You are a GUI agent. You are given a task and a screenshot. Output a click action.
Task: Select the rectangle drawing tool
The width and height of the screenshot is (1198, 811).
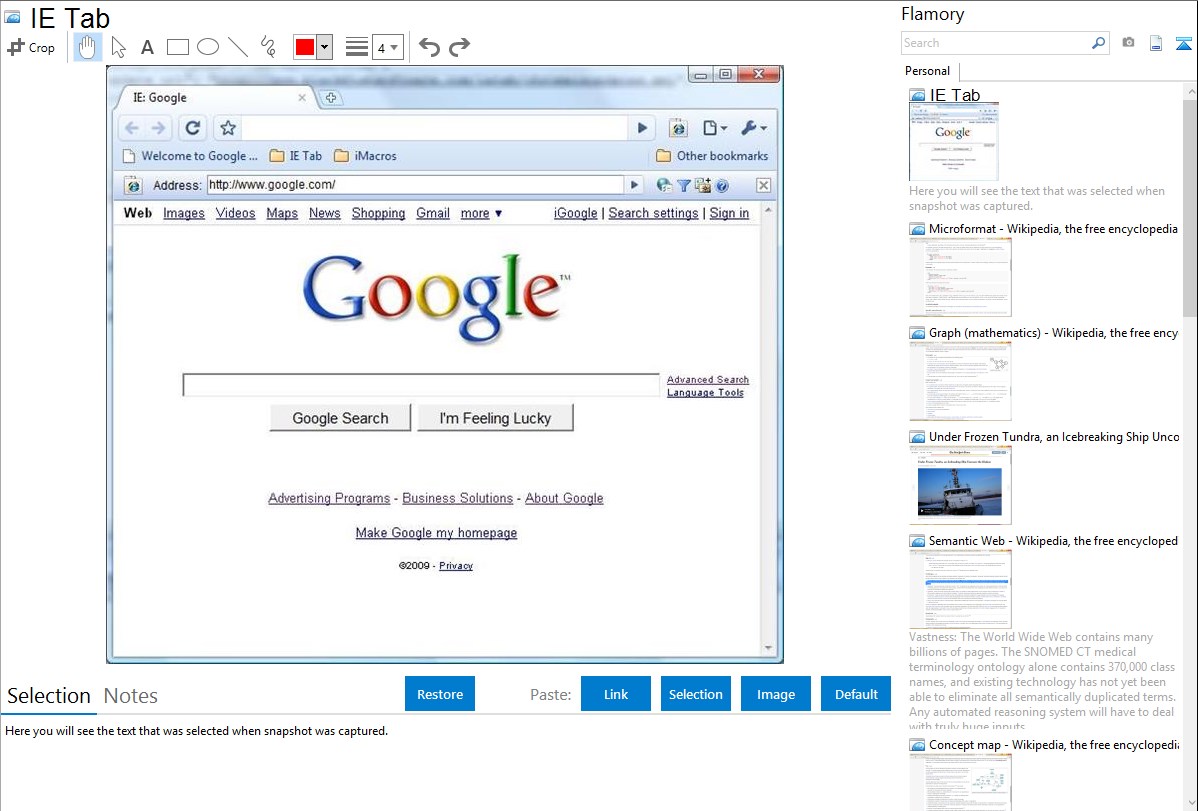[177, 47]
